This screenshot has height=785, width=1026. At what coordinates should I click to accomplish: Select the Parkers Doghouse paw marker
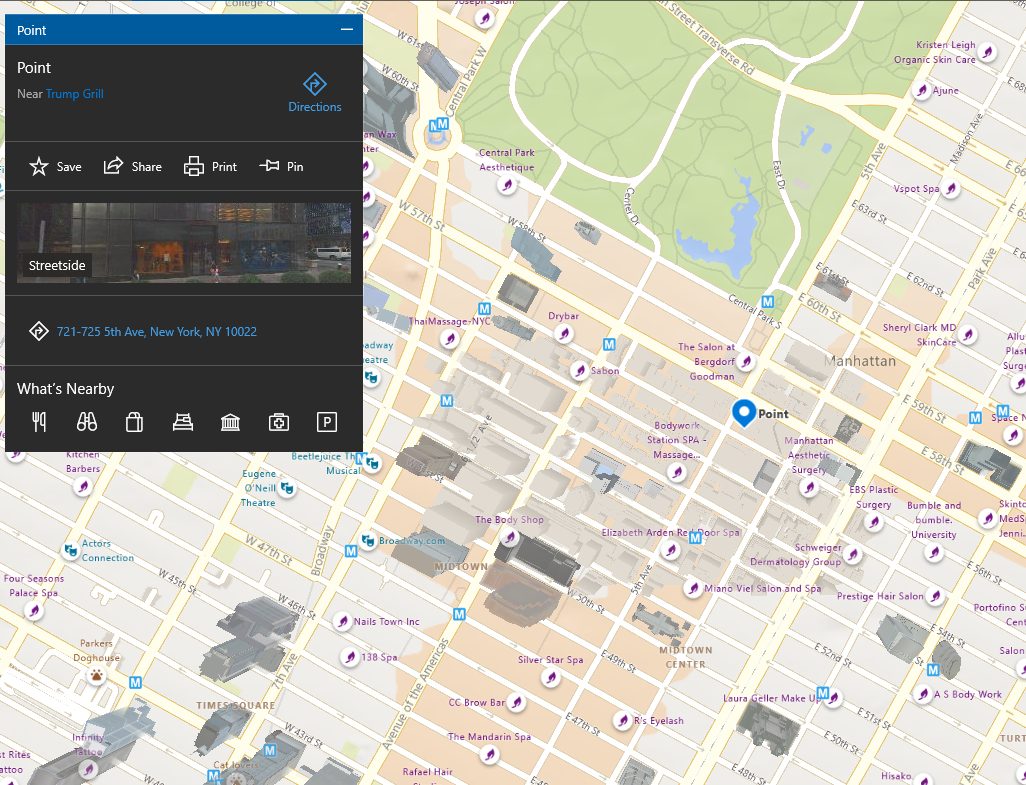click(x=97, y=674)
